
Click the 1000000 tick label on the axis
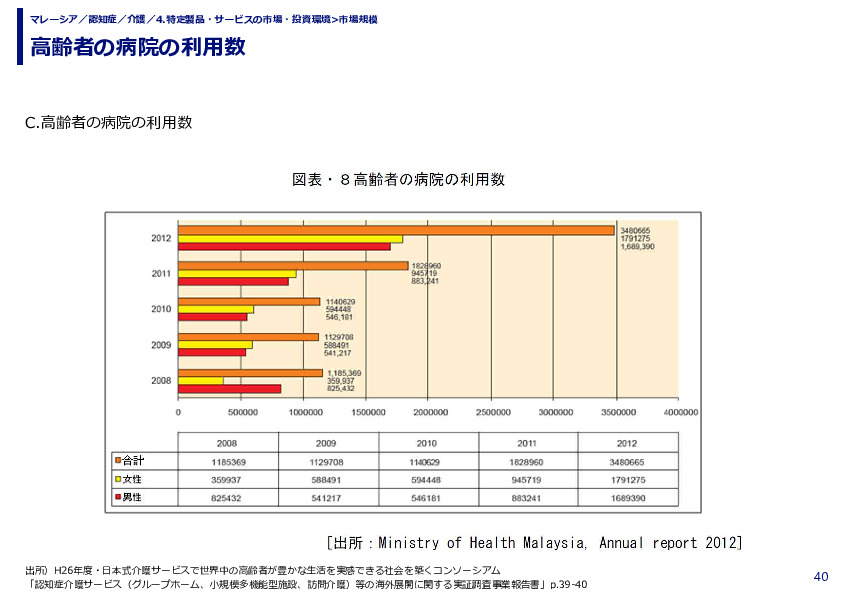pyautogui.click(x=306, y=412)
